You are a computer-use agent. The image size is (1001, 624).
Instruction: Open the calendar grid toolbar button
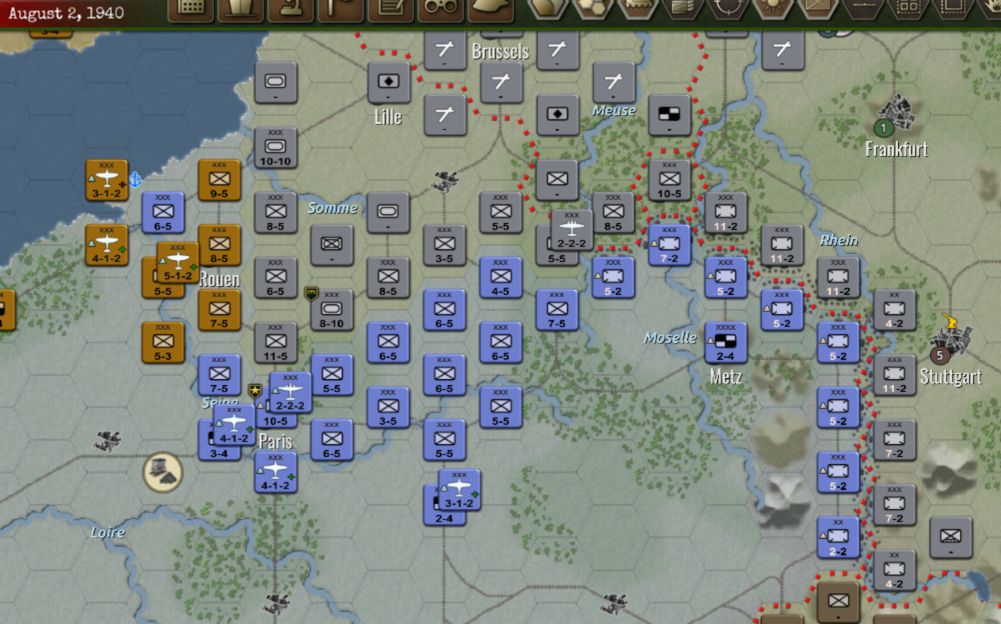tap(191, 10)
